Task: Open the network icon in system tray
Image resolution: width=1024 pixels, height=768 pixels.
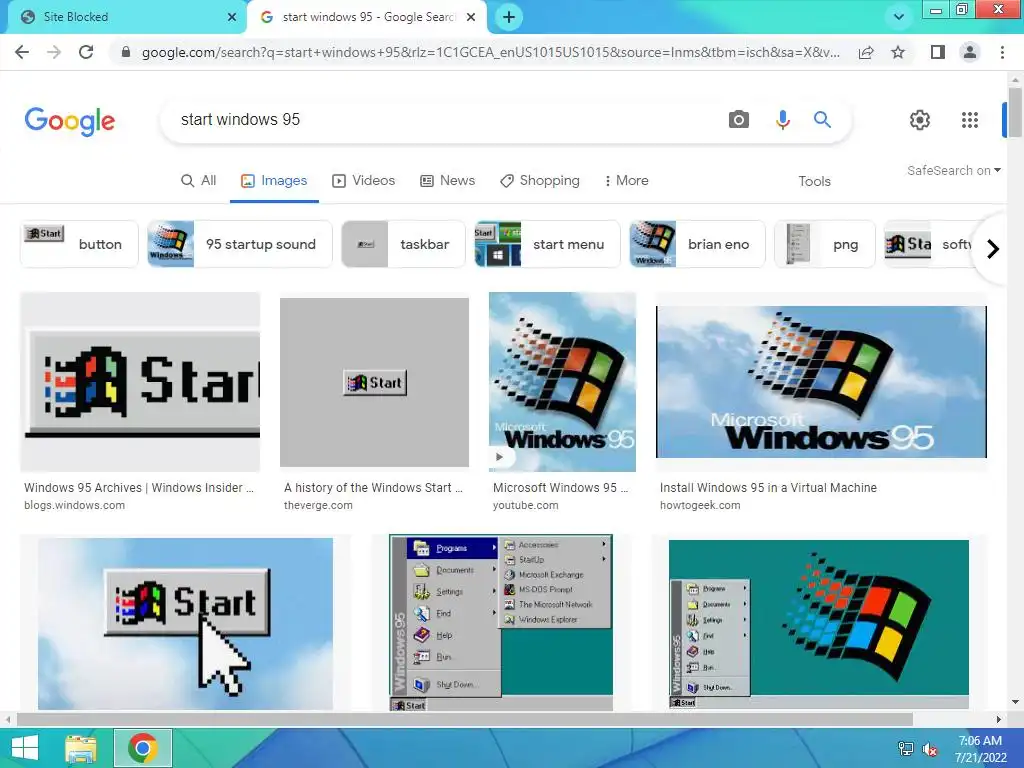Action: coord(906,749)
